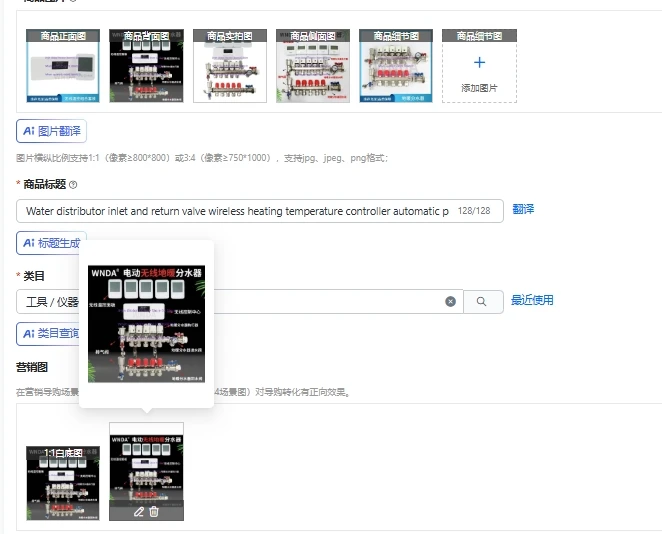Click the AI 图片翻译 button
This screenshot has height=534, width=662.
coord(52,131)
